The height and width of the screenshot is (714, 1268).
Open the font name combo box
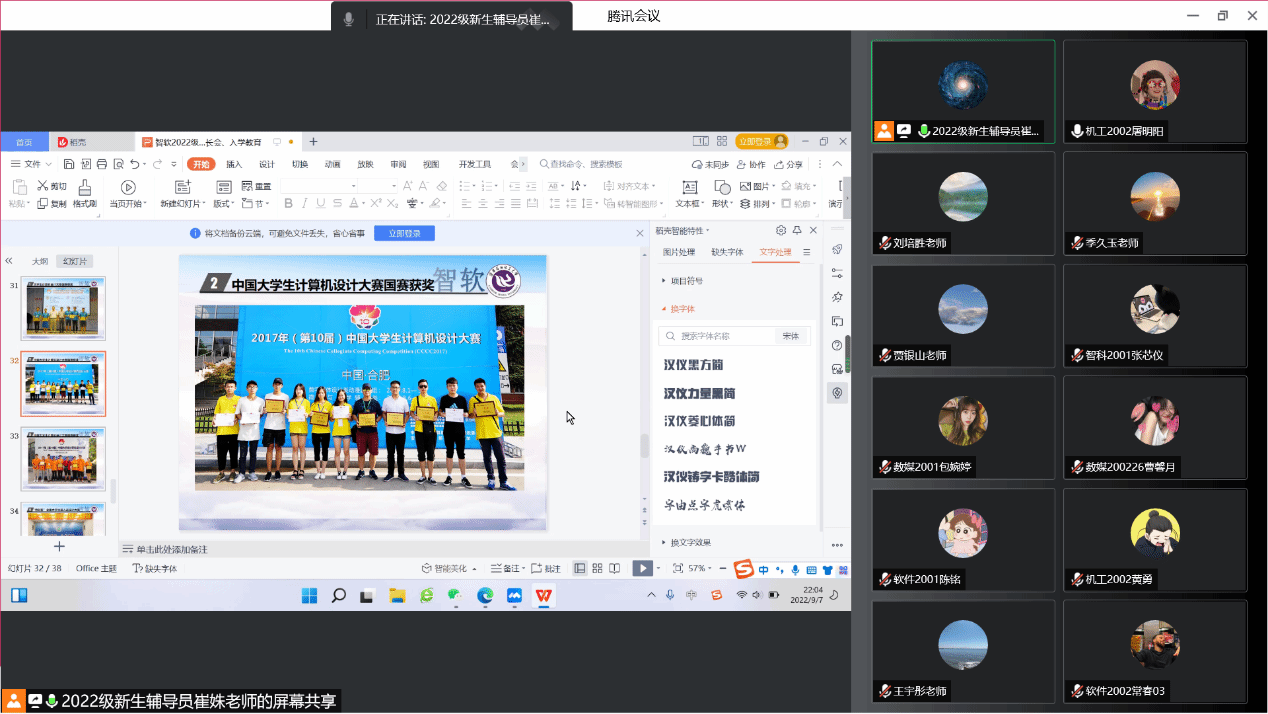[319, 186]
